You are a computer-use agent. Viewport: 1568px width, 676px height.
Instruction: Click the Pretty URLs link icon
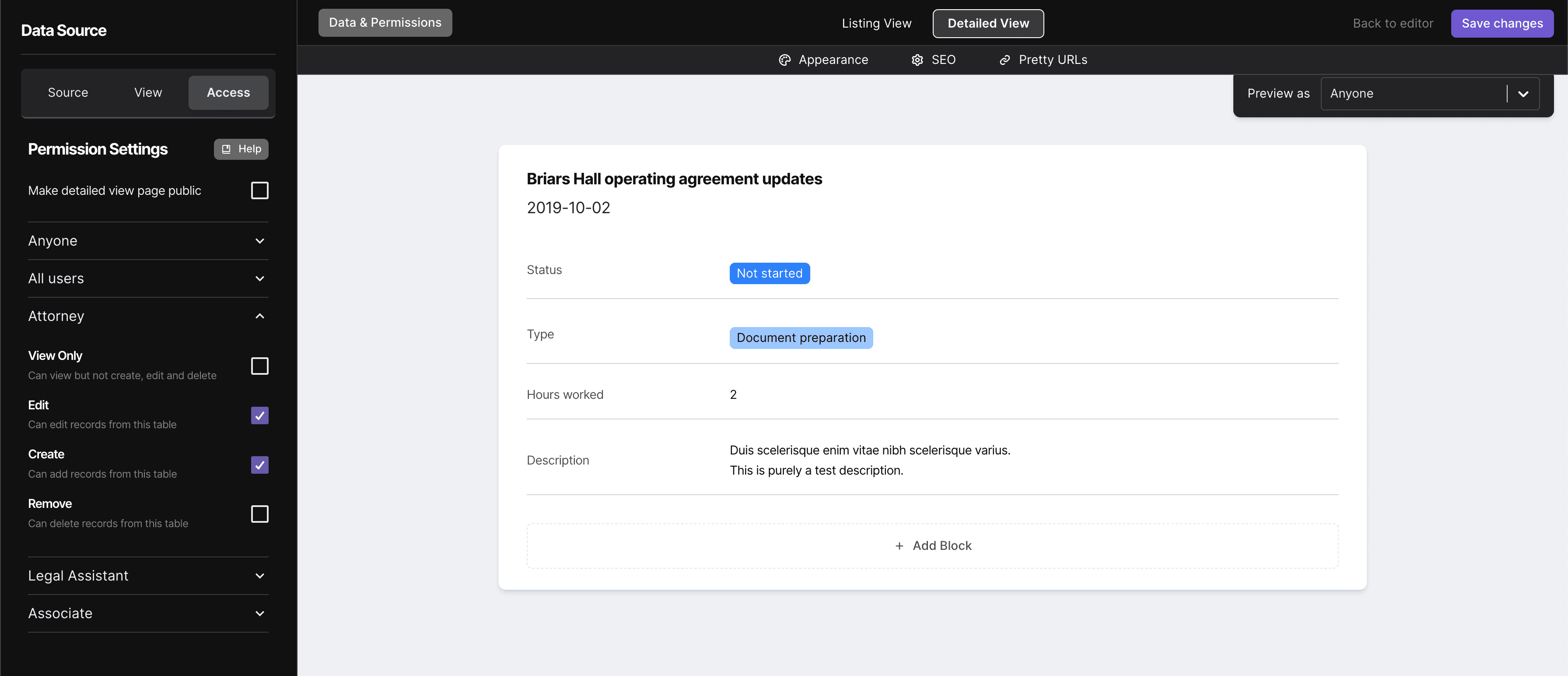click(x=1005, y=60)
